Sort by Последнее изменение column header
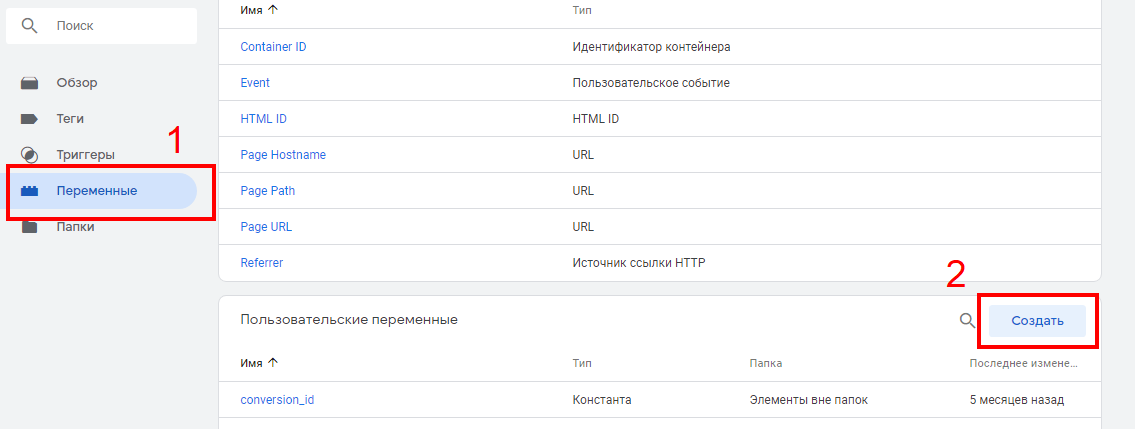1135x429 pixels. 1023,363
